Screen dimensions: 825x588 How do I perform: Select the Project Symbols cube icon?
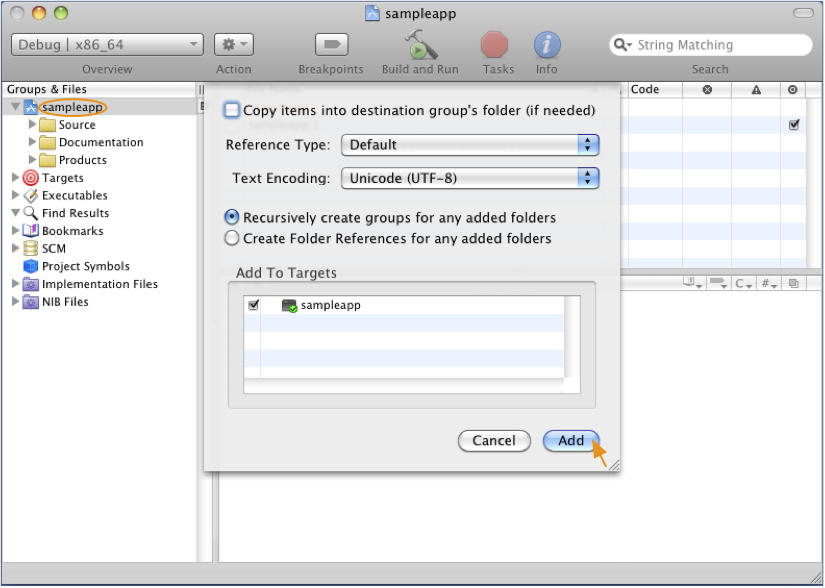tap(31, 266)
